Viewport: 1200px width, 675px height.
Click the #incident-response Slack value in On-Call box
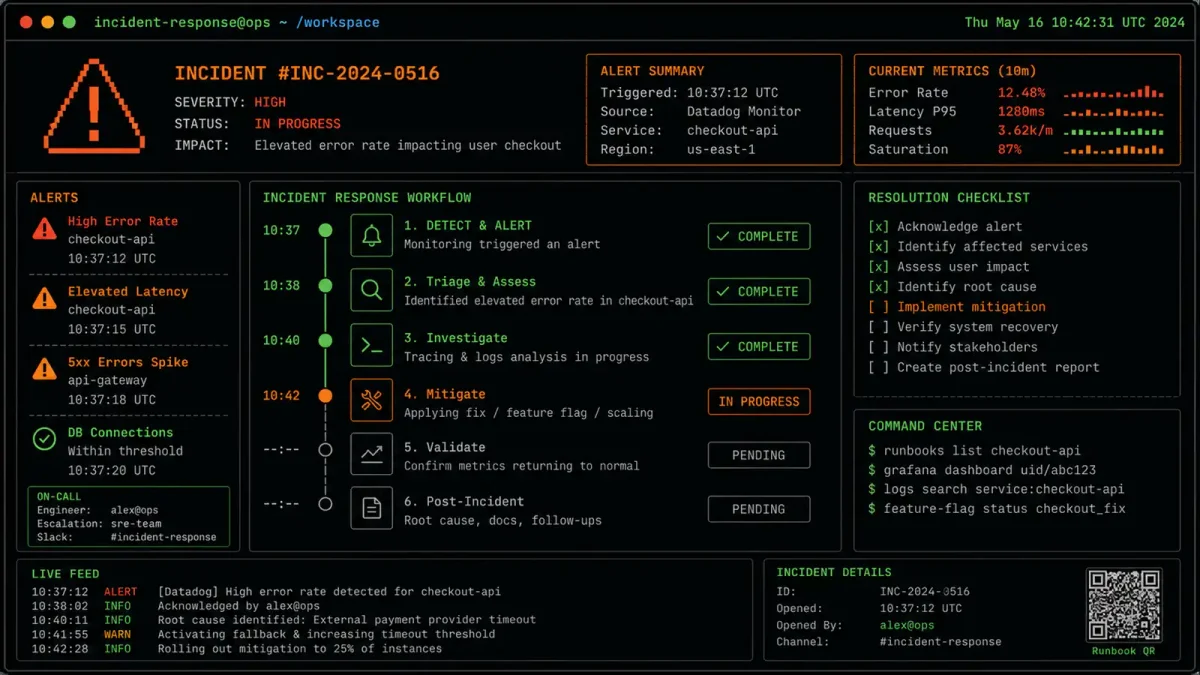tap(163, 537)
